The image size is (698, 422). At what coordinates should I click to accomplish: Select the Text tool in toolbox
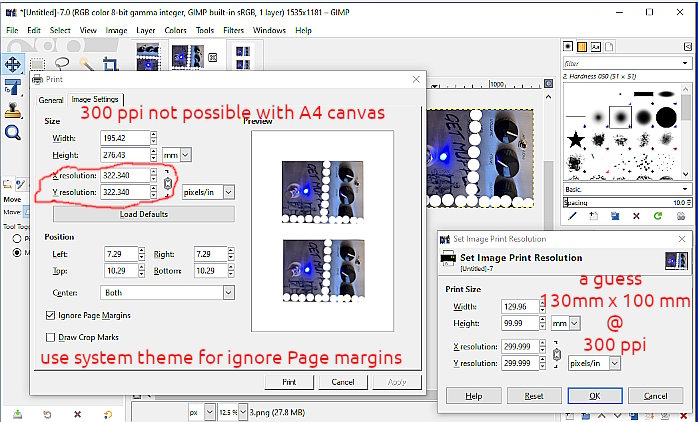click(12, 86)
